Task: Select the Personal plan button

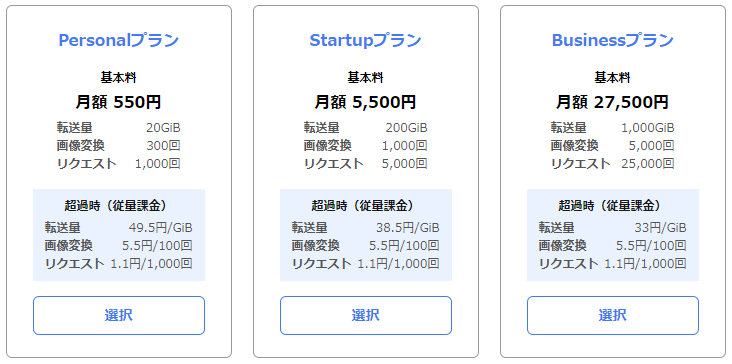Action: (119, 315)
